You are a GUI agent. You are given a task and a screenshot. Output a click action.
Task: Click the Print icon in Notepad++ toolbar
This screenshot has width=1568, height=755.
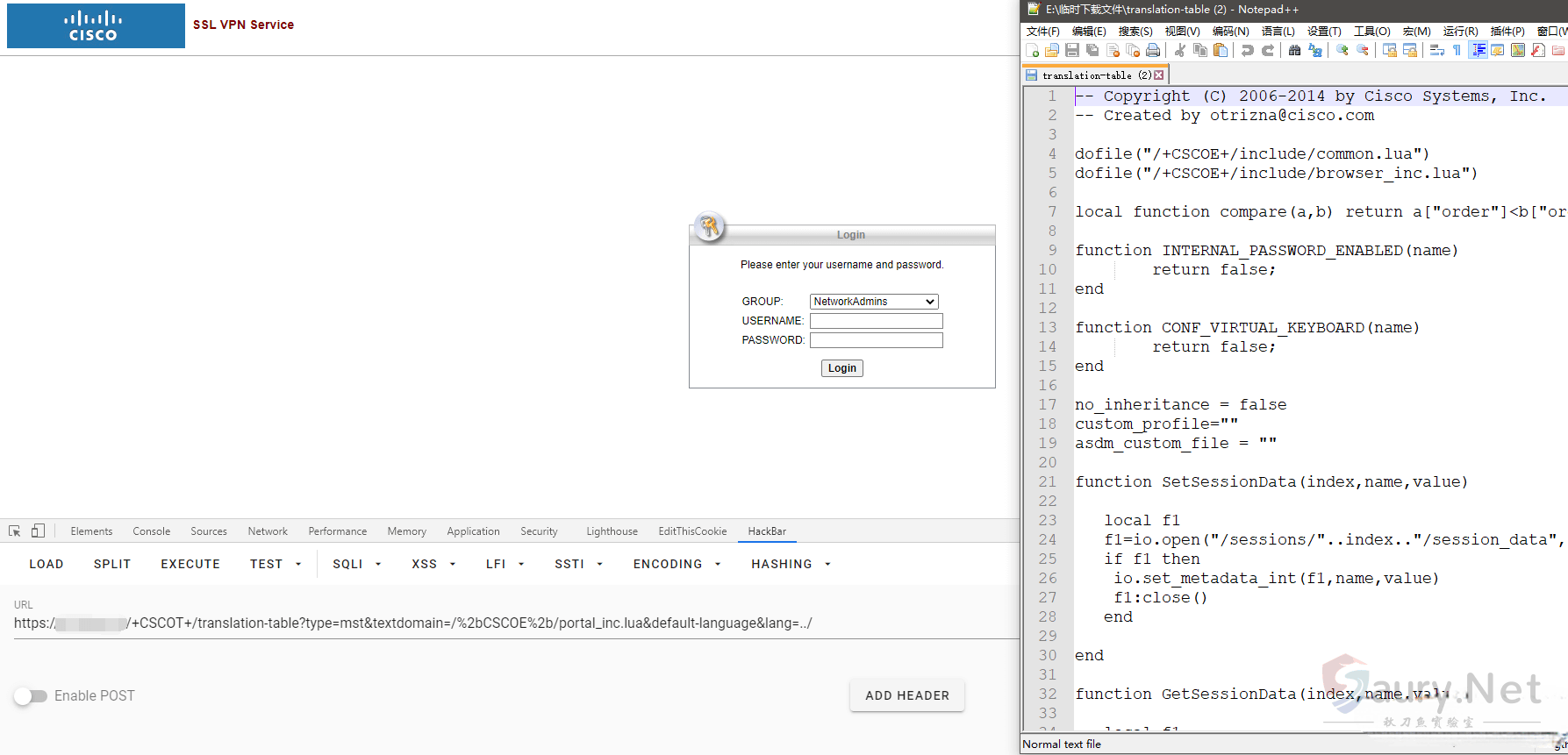pos(1153,51)
